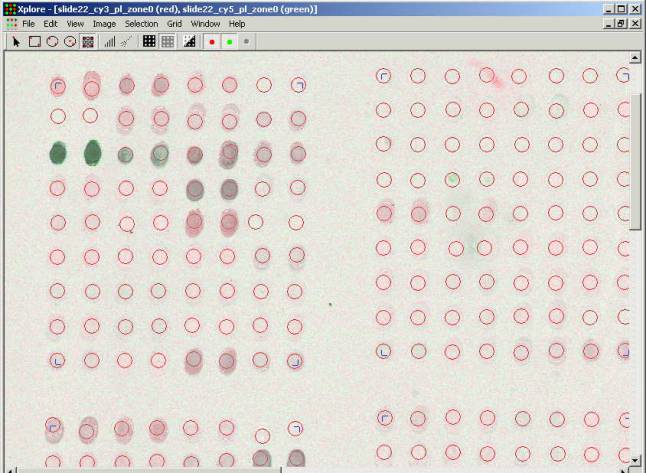Toggle the green channel display
Screen dimensions: 646x473
(x=229, y=42)
